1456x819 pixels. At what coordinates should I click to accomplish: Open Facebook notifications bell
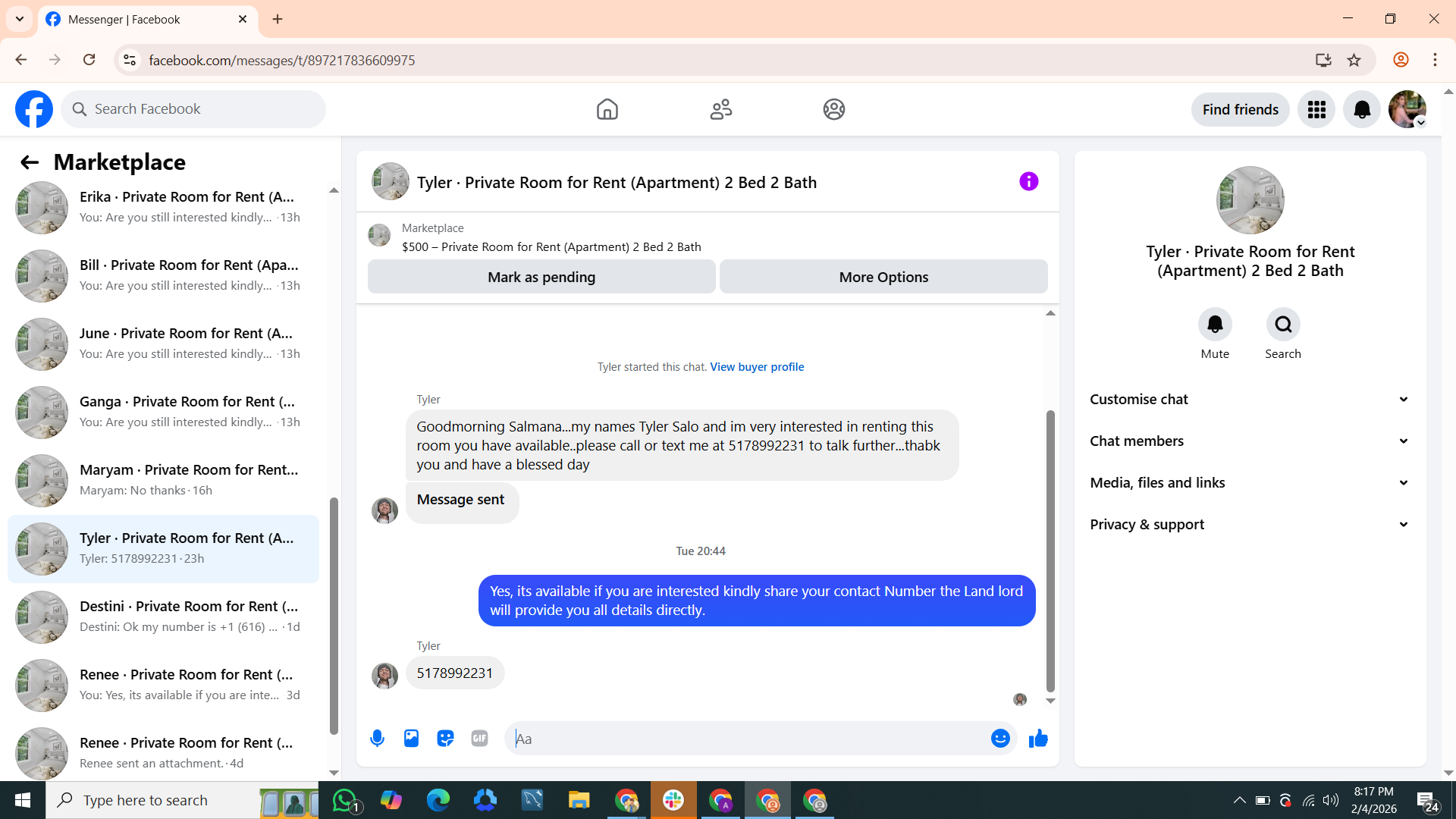pos(1362,110)
